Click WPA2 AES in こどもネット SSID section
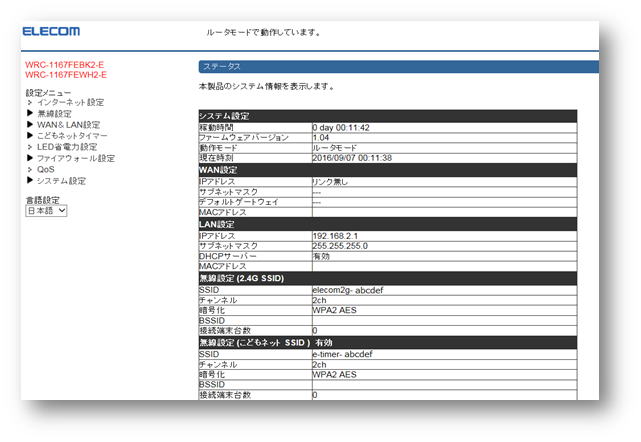 click(334, 375)
